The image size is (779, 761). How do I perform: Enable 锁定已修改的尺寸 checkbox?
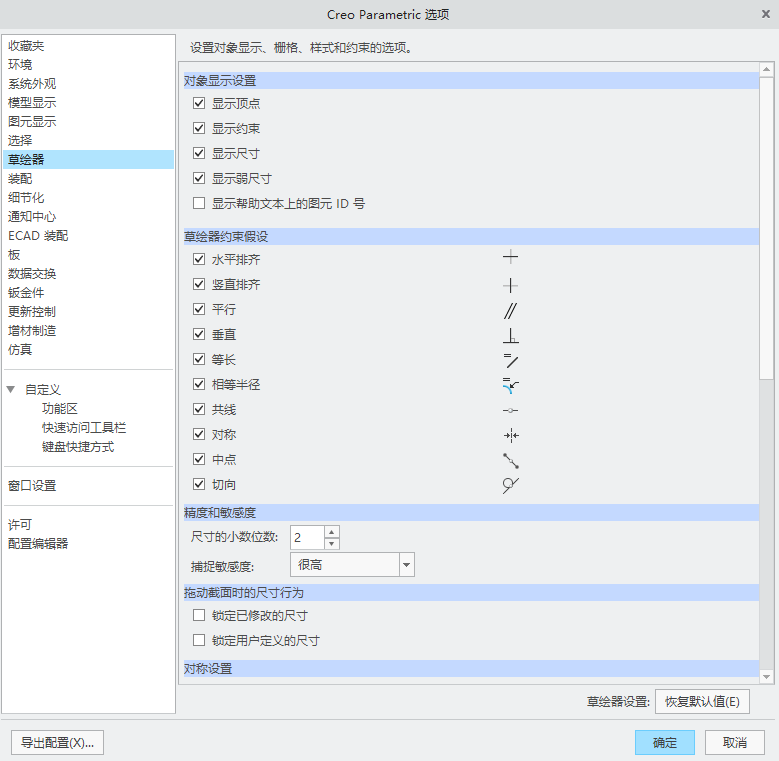pos(199,615)
